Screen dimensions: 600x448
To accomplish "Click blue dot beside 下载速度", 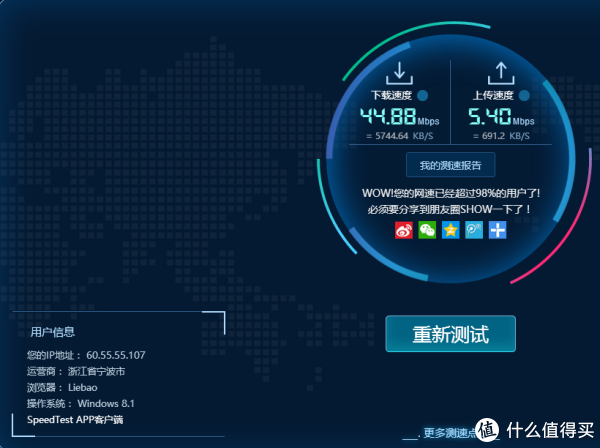I will (x=422, y=95).
